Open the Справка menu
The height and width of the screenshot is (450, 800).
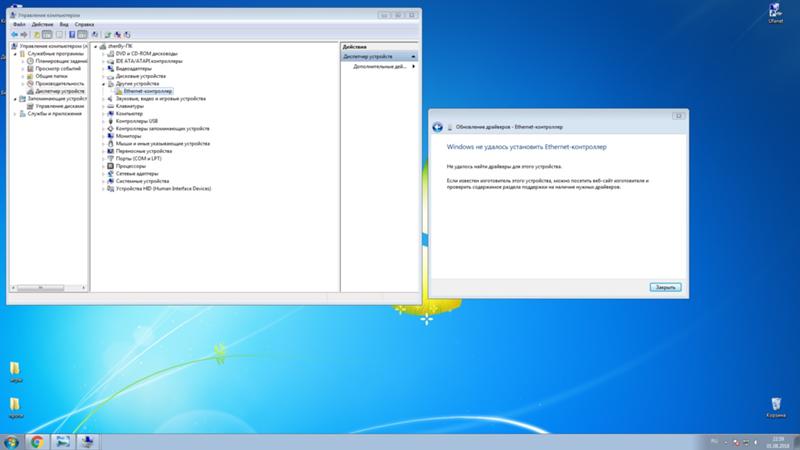click(x=84, y=24)
